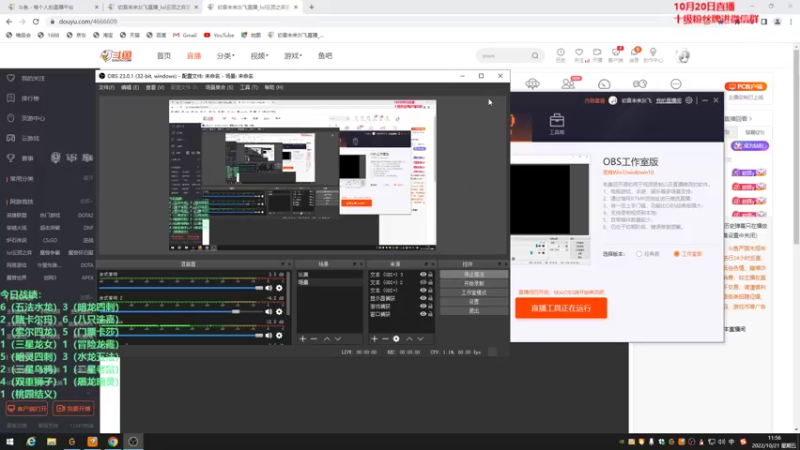The height and width of the screenshot is (450, 800).
Task: Open settings gear of first mixer channel
Action: tap(279, 288)
